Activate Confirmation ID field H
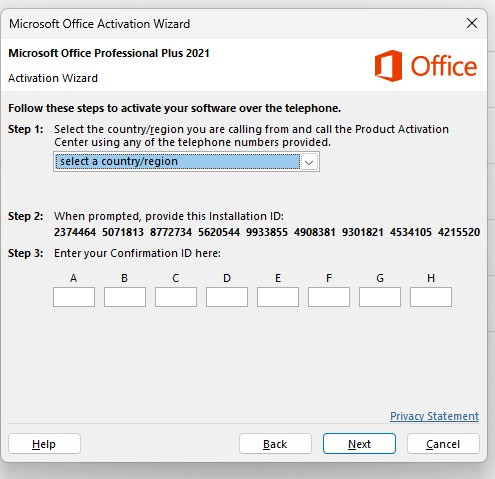 coord(431,297)
